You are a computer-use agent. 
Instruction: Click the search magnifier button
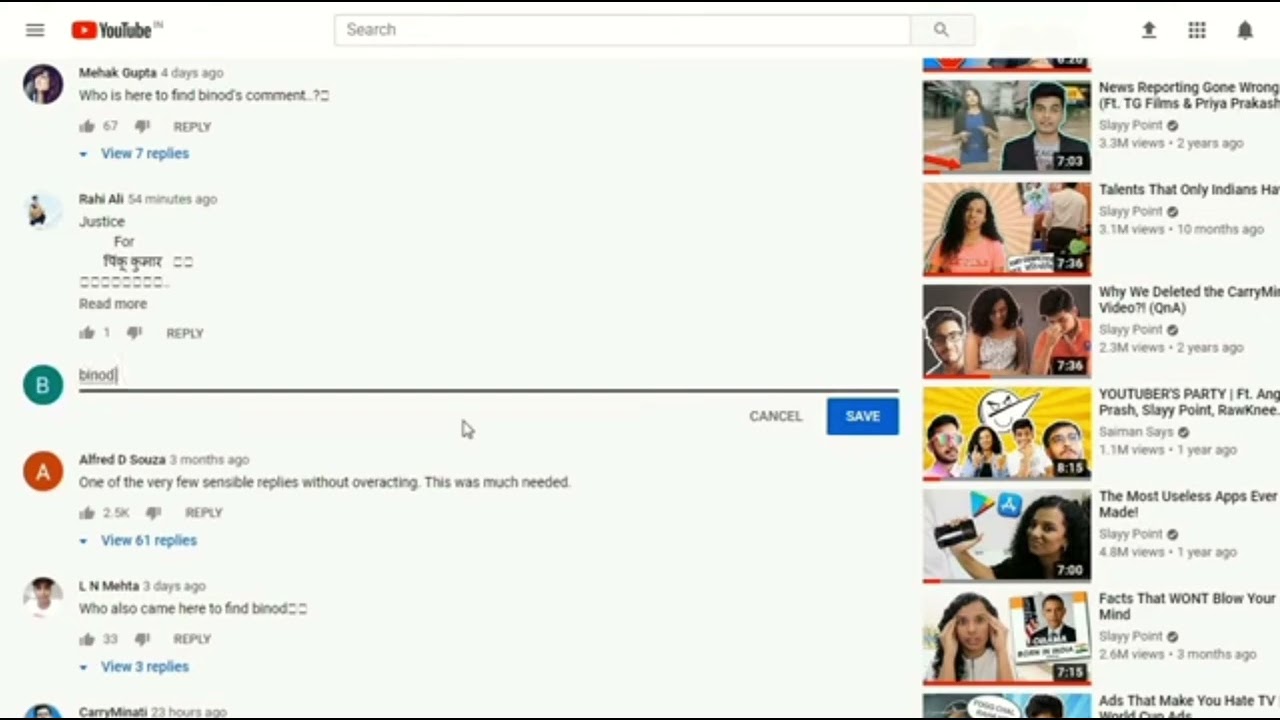[x=941, y=30]
